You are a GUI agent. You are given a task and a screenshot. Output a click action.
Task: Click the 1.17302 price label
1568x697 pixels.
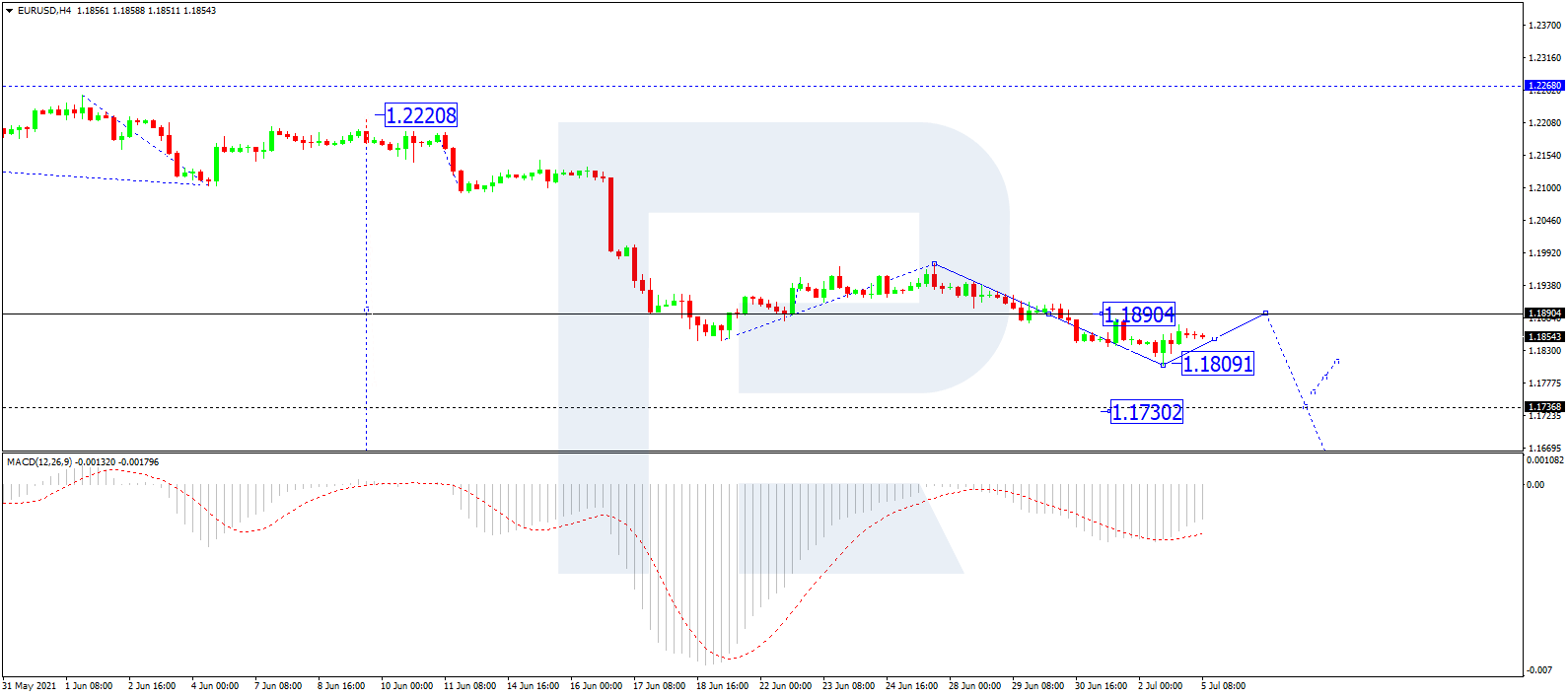(1146, 412)
